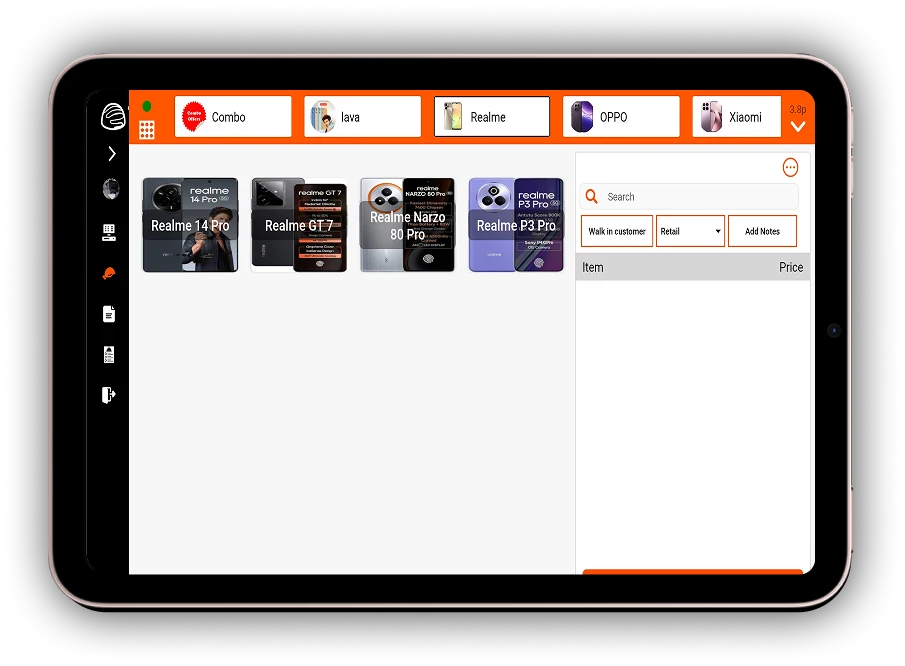This screenshot has width=905, height=666.
Task: Open the grid menu icon in orange bar
Action: pos(147,130)
